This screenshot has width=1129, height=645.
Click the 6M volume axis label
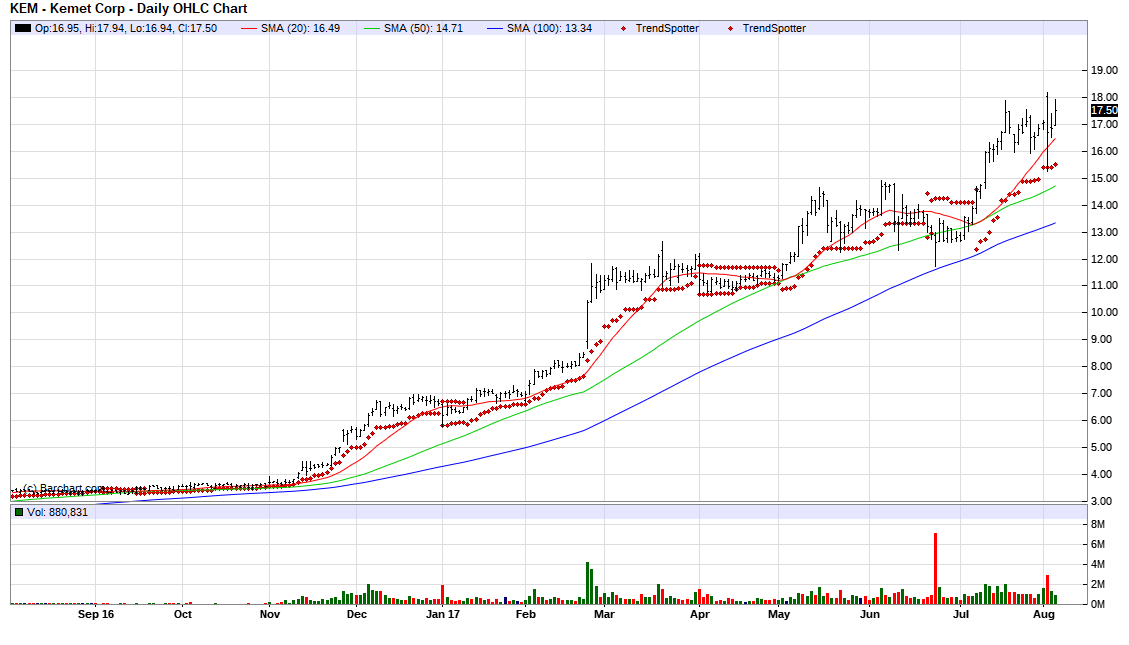tap(1097, 545)
